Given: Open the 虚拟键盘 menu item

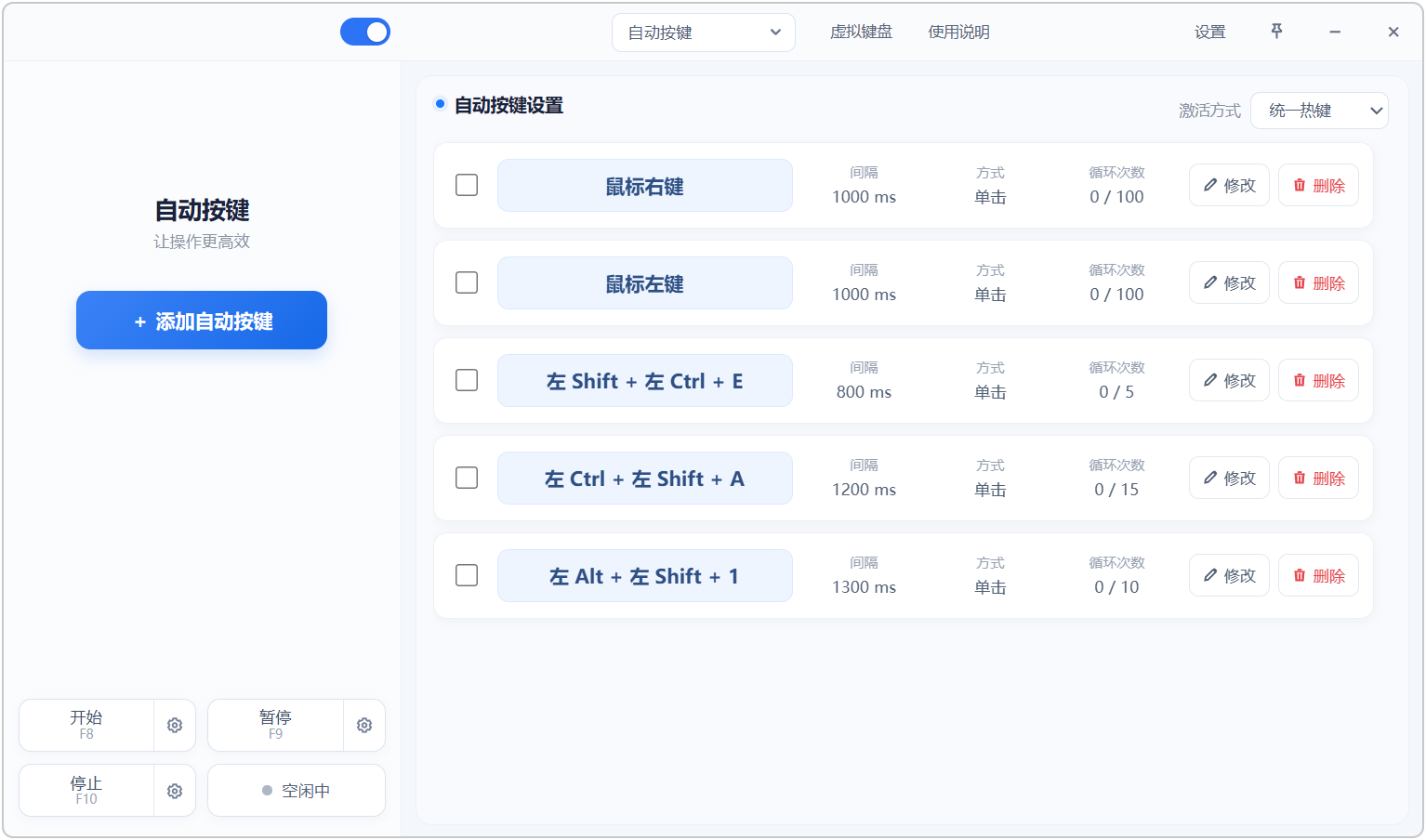Looking at the screenshot, I should click(861, 32).
